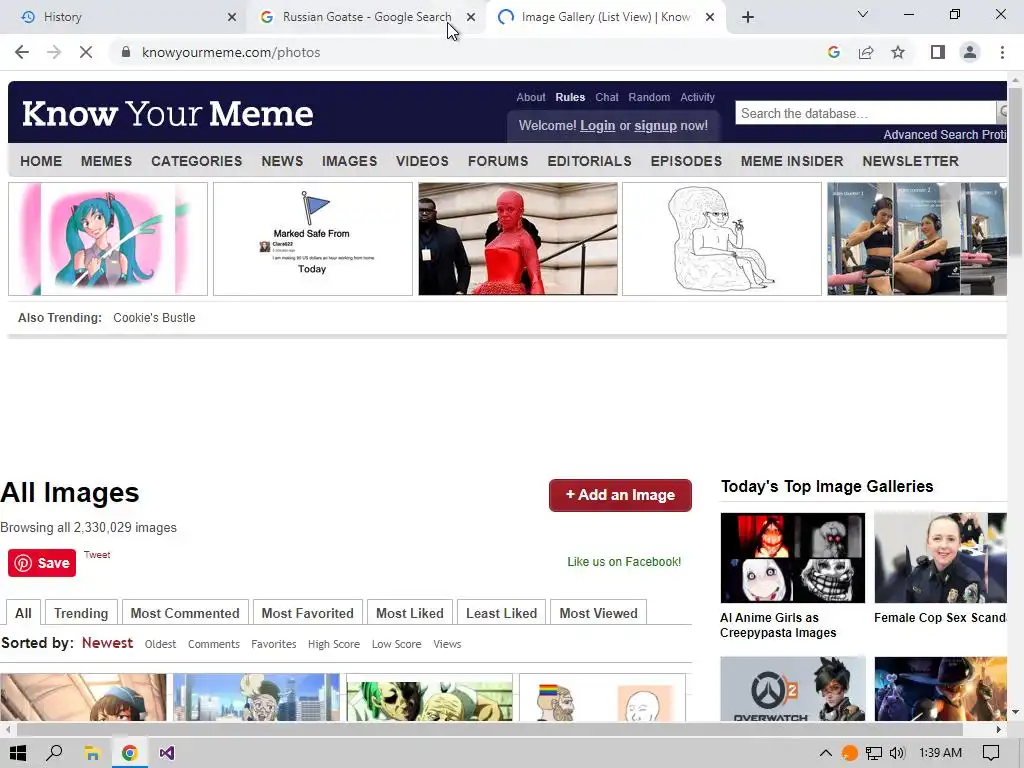1024x768 pixels.
Task: Open the Random link
Action: (649, 97)
